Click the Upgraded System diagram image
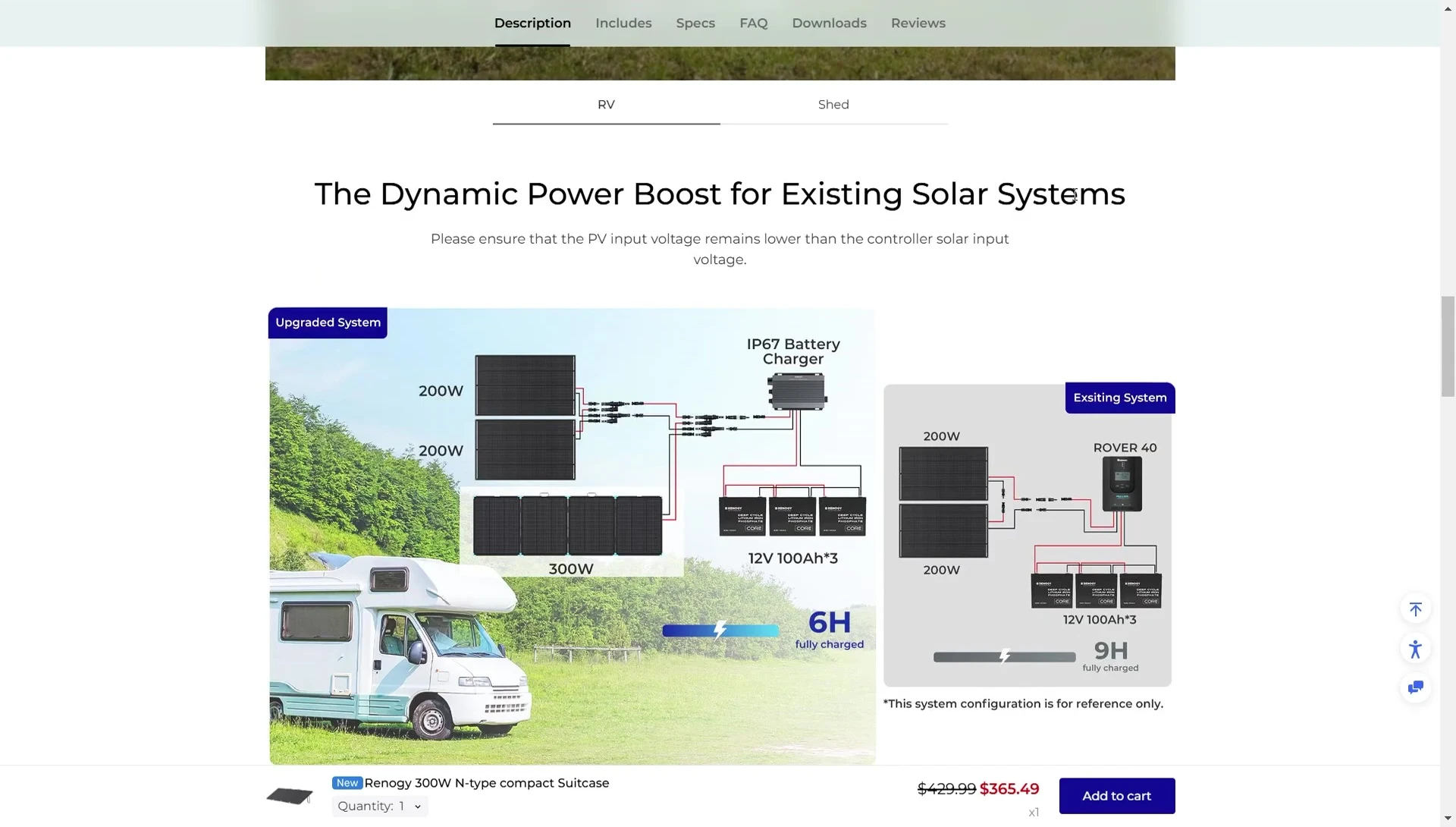This screenshot has width=1456, height=827. tap(572, 536)
